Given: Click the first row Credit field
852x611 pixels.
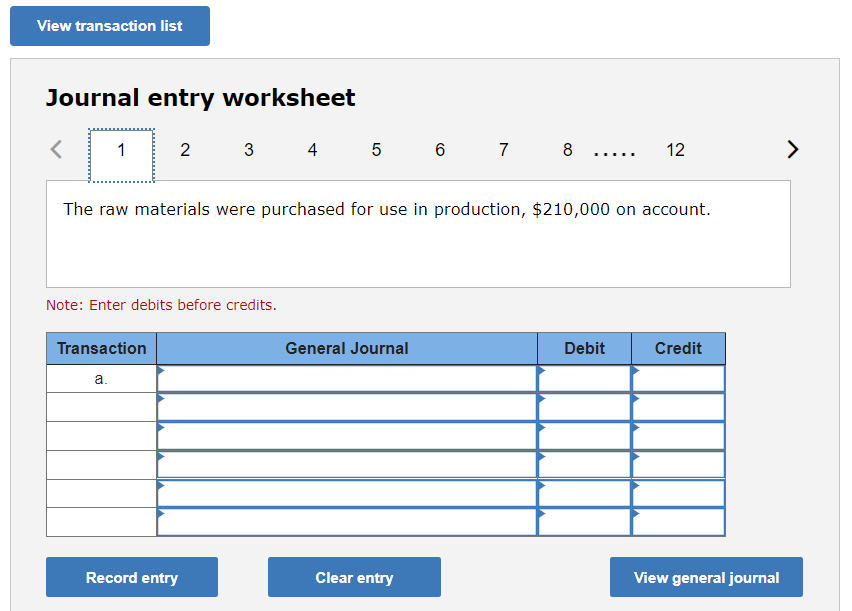Looking at the screenshot, I should click(678, 379).
